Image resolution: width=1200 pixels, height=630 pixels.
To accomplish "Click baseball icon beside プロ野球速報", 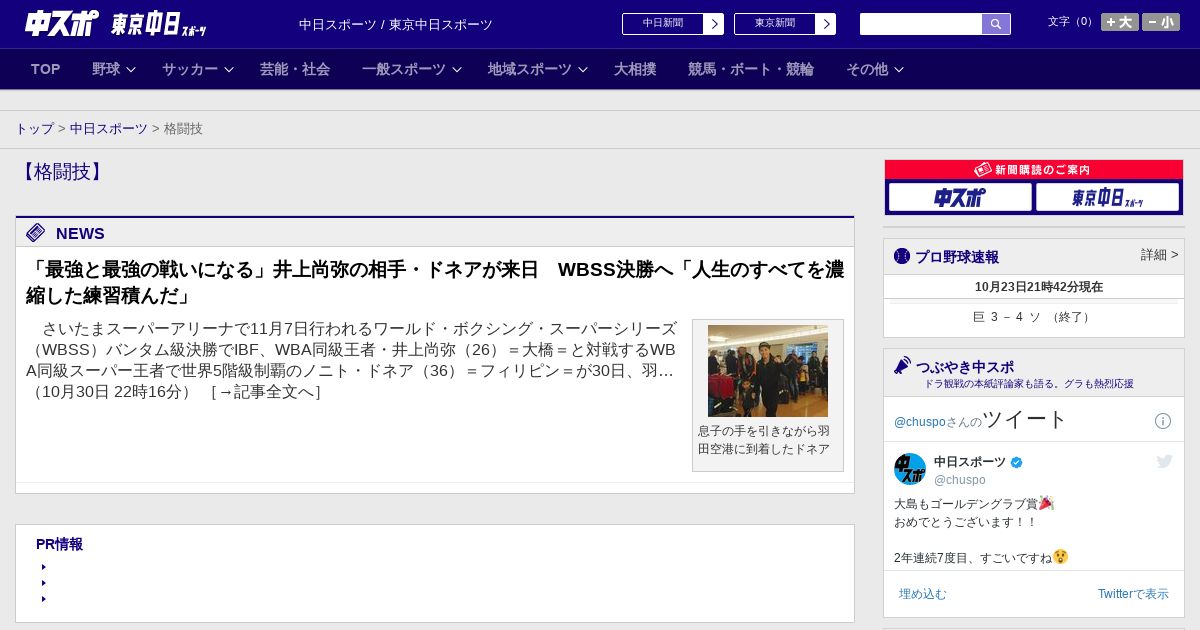I will (x=902, y=256).
